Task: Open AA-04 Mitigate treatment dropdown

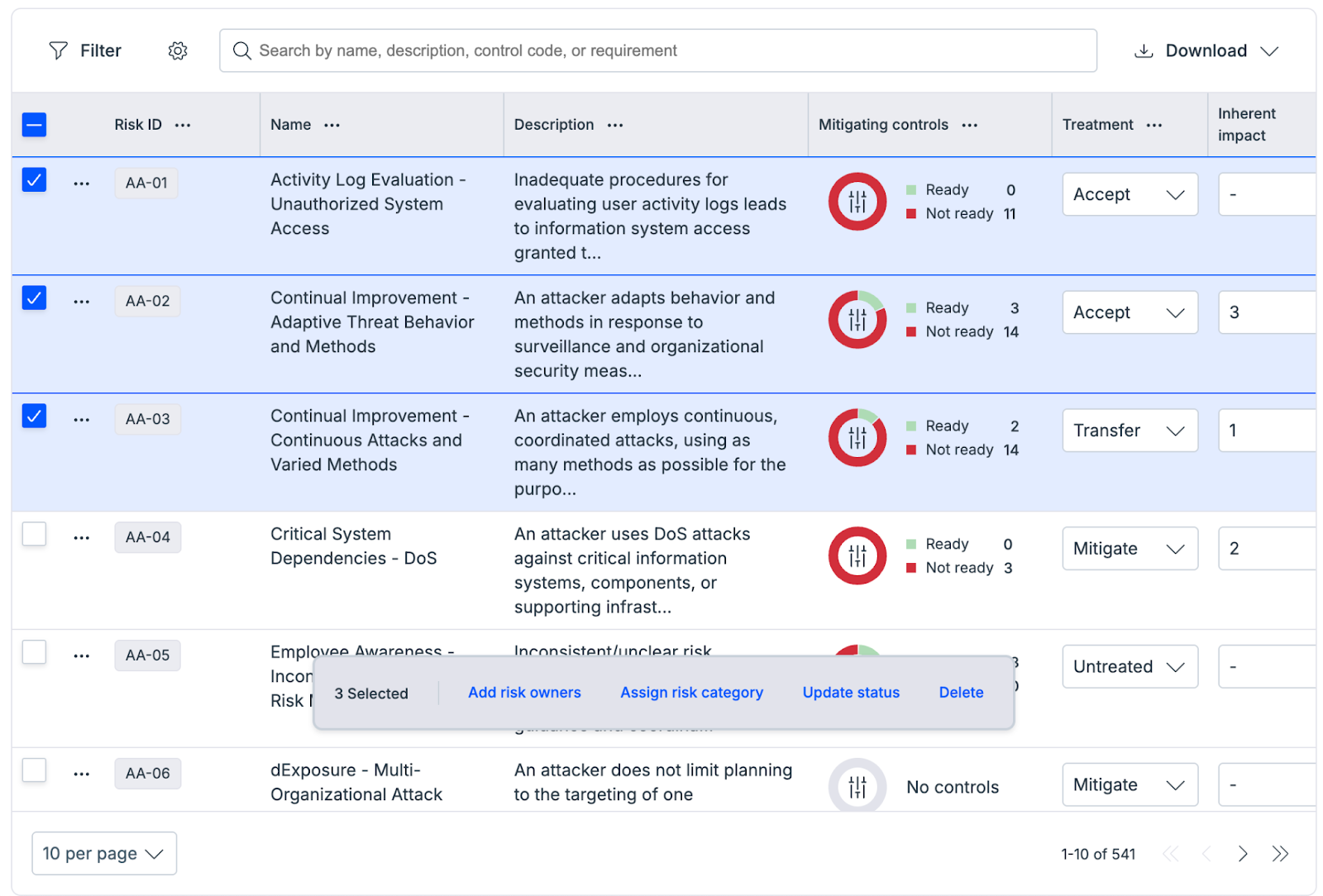Action: coord(1130,549)
